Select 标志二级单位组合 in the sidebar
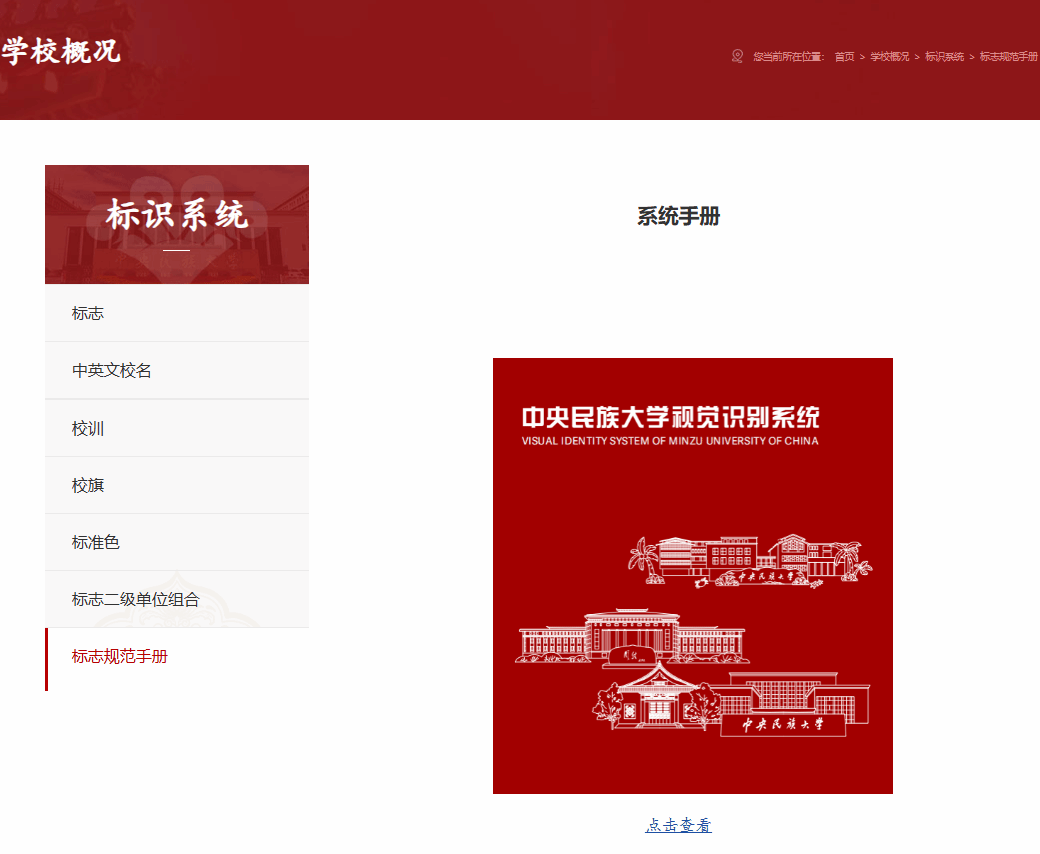 (136, 599)
